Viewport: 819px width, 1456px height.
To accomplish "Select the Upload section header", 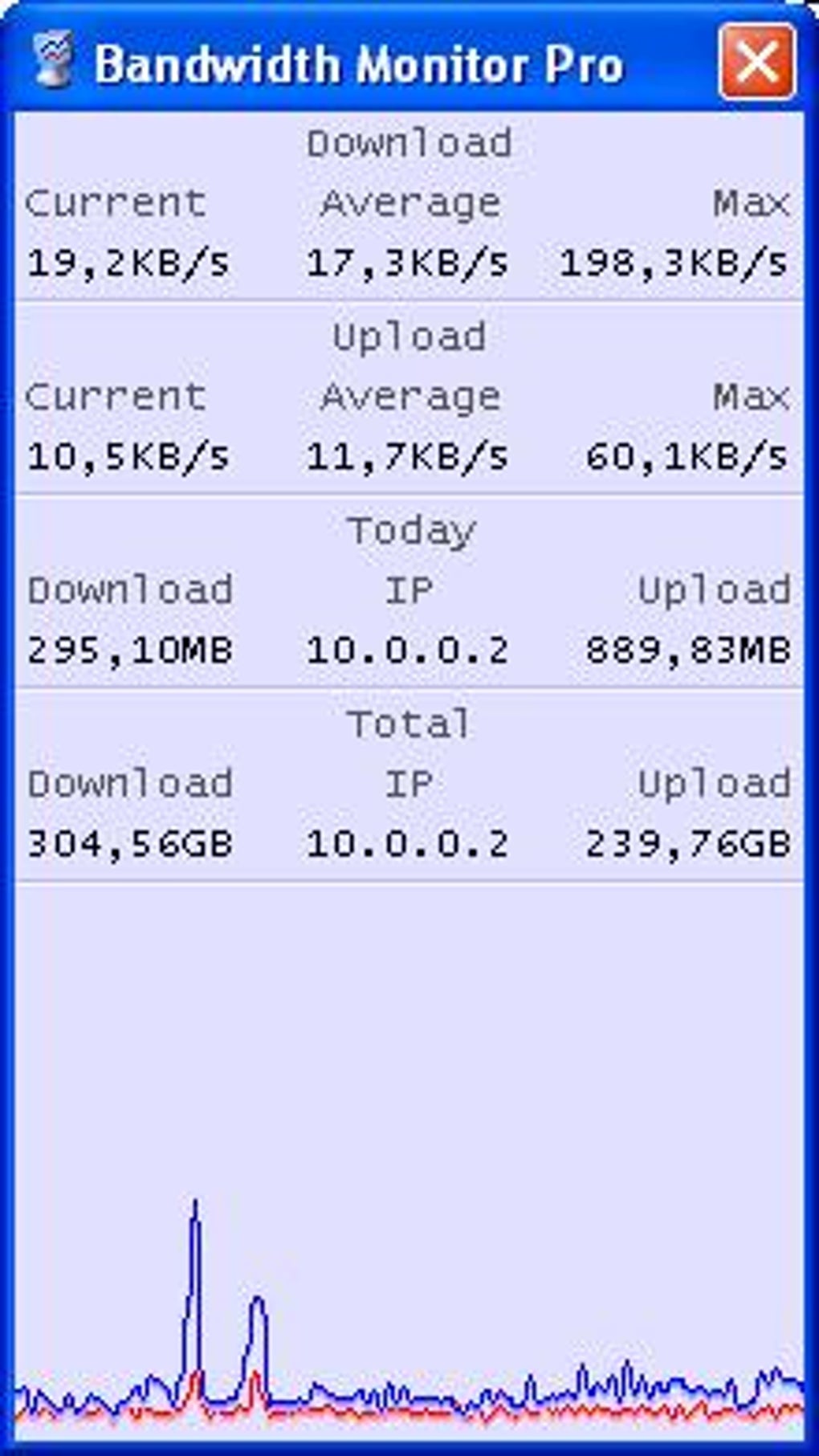I will [409, 337].
